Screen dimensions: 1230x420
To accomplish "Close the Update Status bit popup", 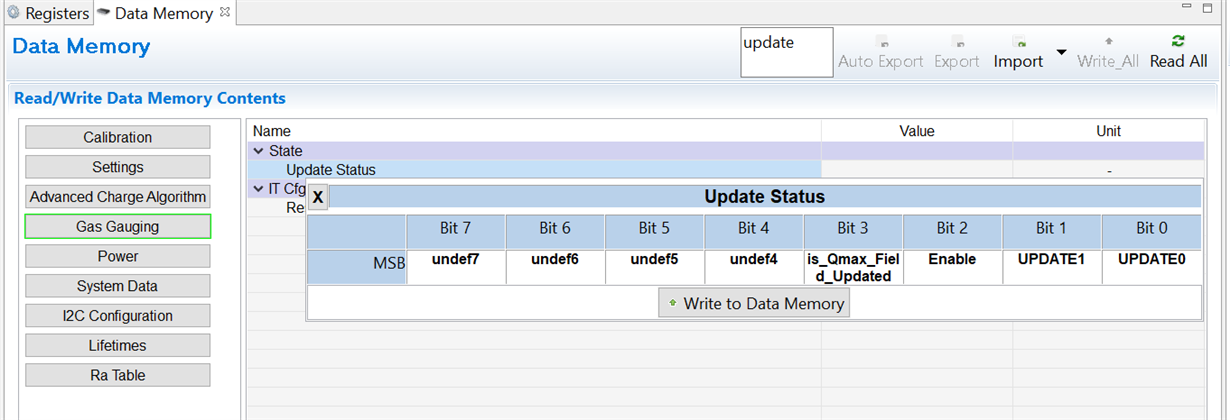I will tap(318, 197).
